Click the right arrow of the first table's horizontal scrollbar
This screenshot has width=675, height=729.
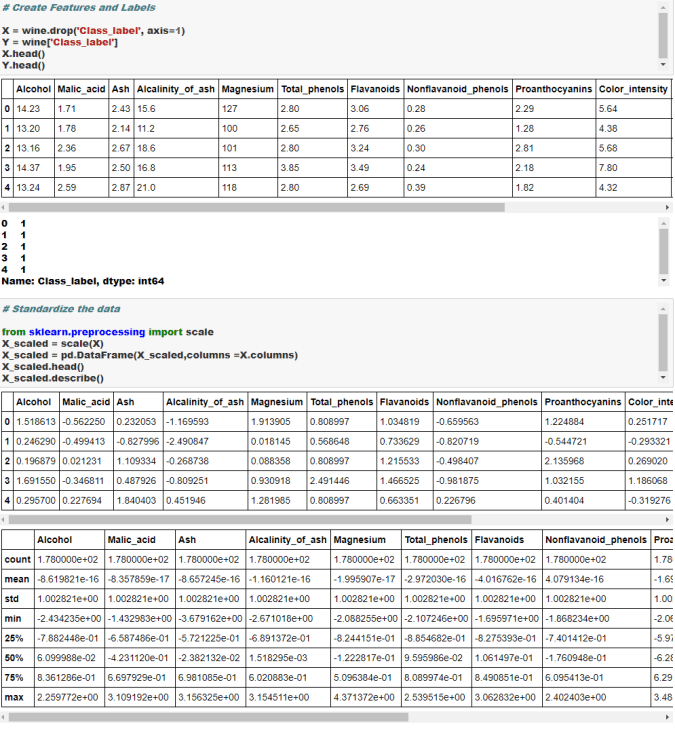coord(667,206)
